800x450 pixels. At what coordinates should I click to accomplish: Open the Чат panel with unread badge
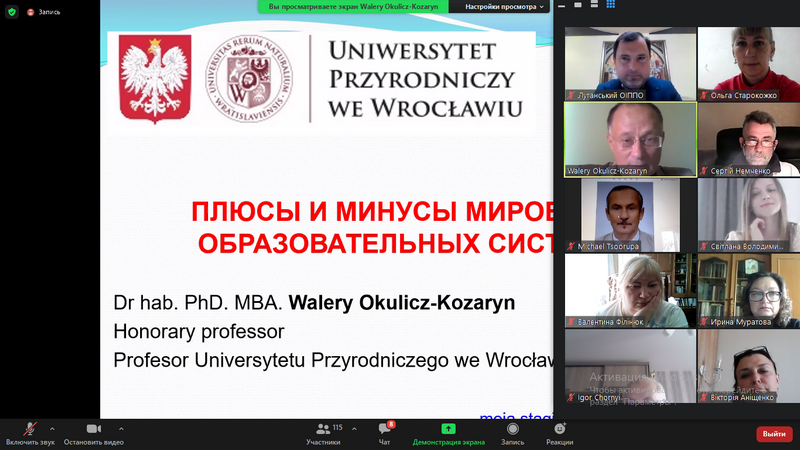[385, 434]
